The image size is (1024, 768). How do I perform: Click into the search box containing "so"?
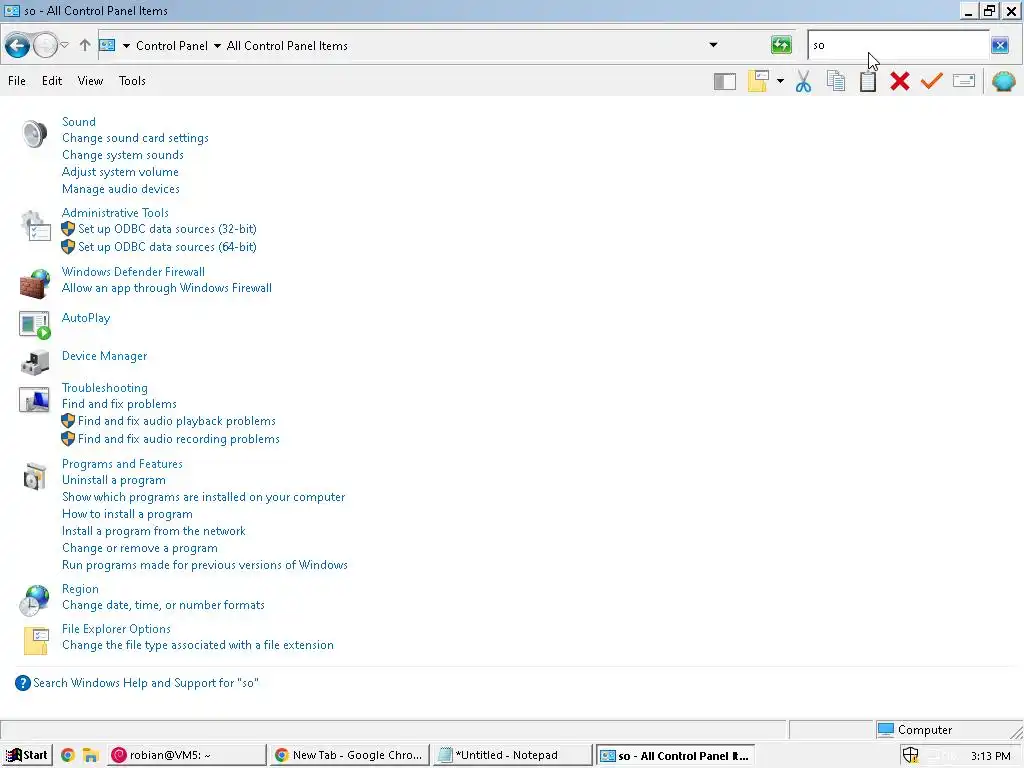(898, 45)
